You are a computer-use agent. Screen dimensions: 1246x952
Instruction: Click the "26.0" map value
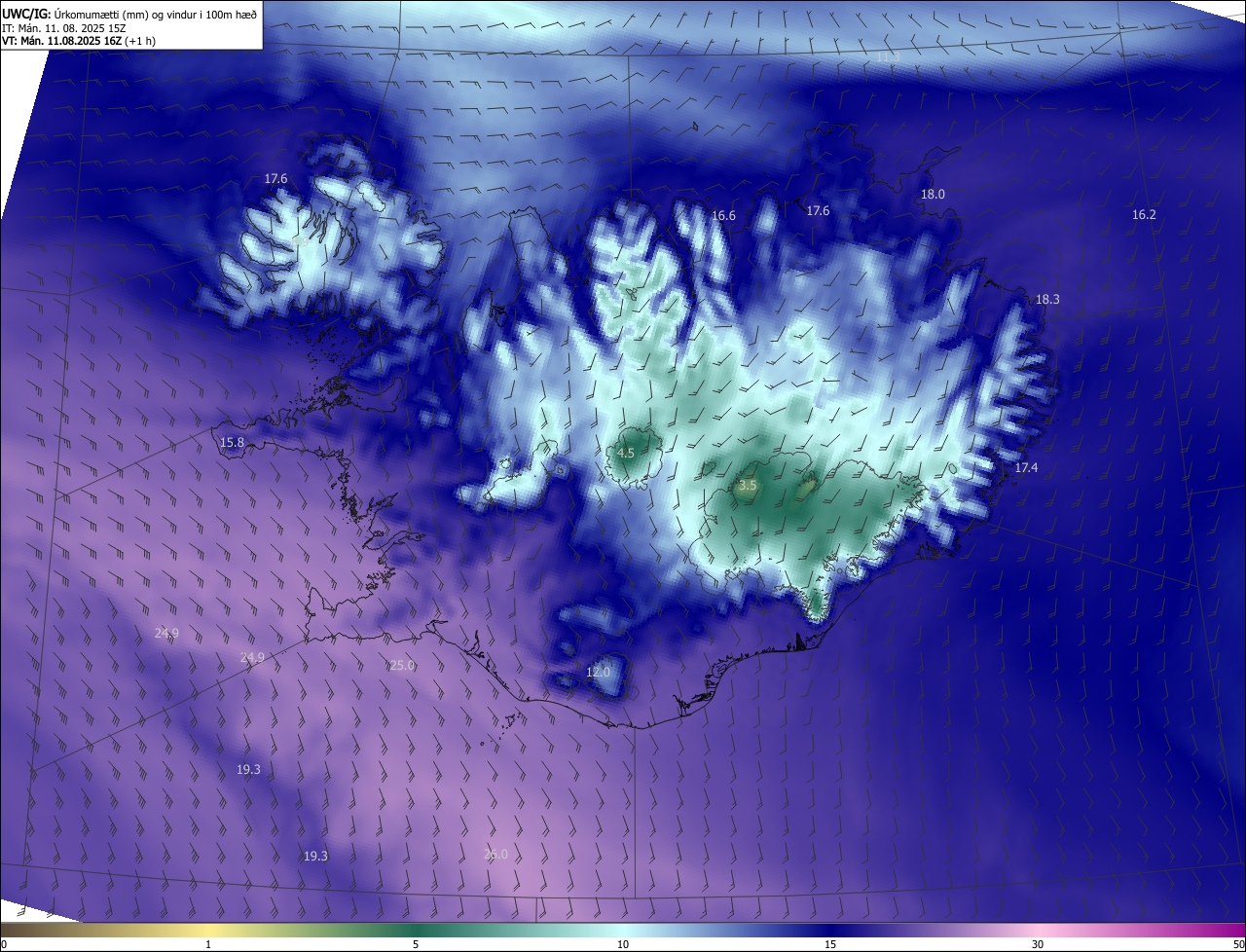[x=495, y=855]
